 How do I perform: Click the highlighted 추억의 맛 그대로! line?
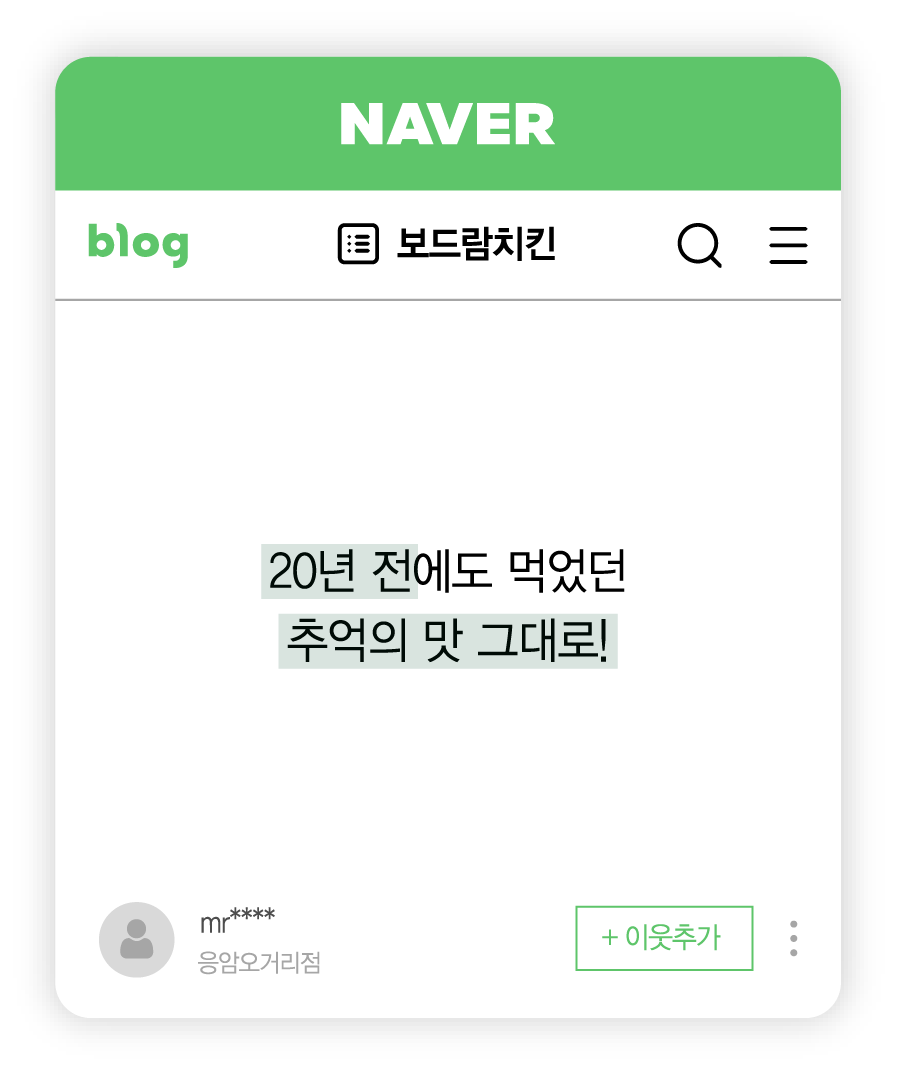click(447, 641)
